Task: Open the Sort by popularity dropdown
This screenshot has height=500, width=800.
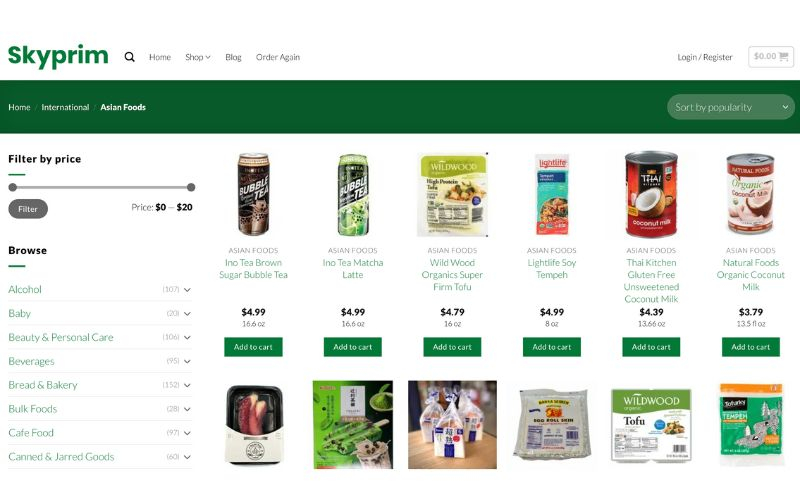Action: pos(731,107)
